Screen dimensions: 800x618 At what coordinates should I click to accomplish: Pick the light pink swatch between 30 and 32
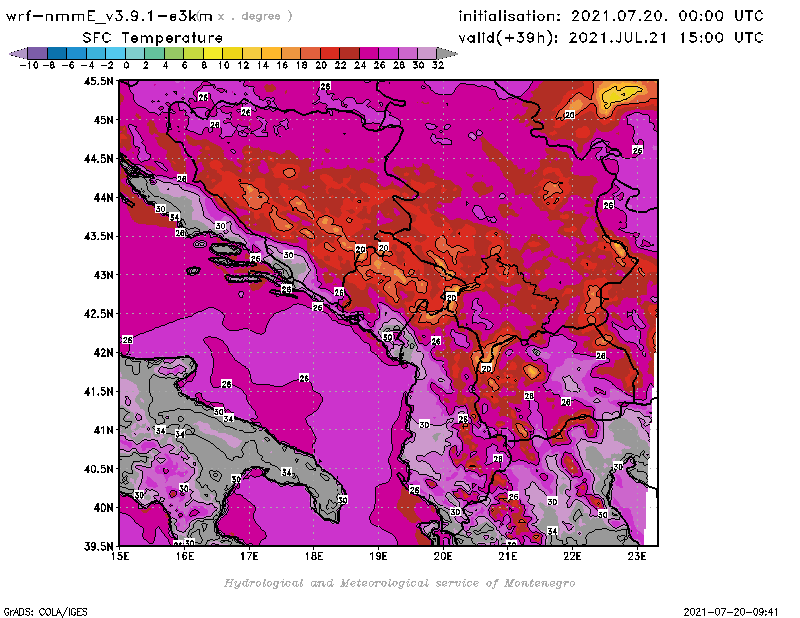428,53
